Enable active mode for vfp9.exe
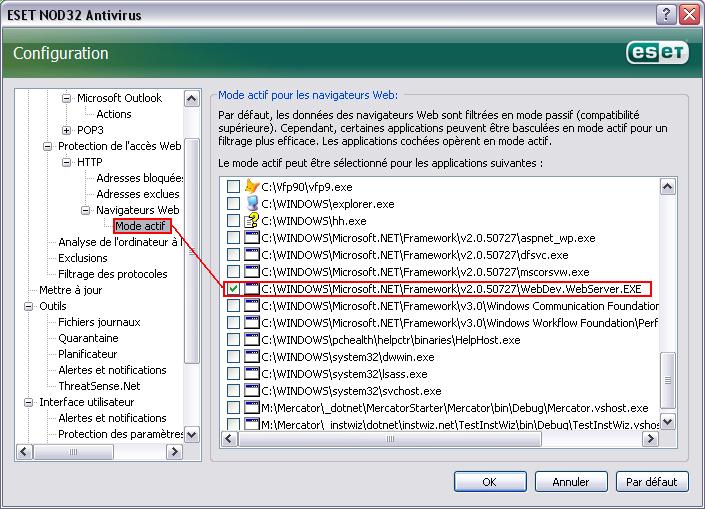The width and height of the screenshot is (705, 509). tap(233, 186)
